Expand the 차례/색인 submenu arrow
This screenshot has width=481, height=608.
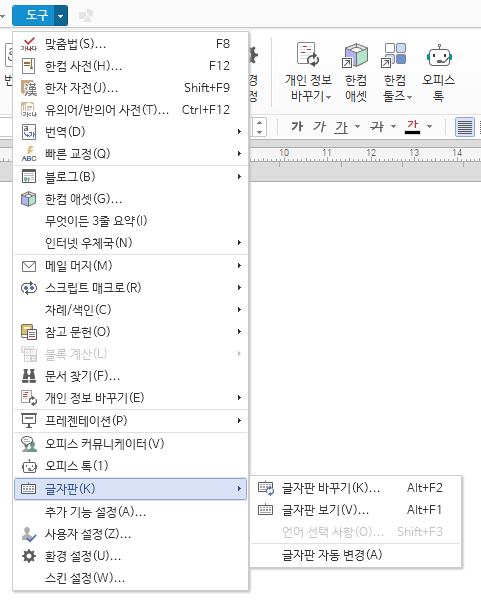(239, 309)
